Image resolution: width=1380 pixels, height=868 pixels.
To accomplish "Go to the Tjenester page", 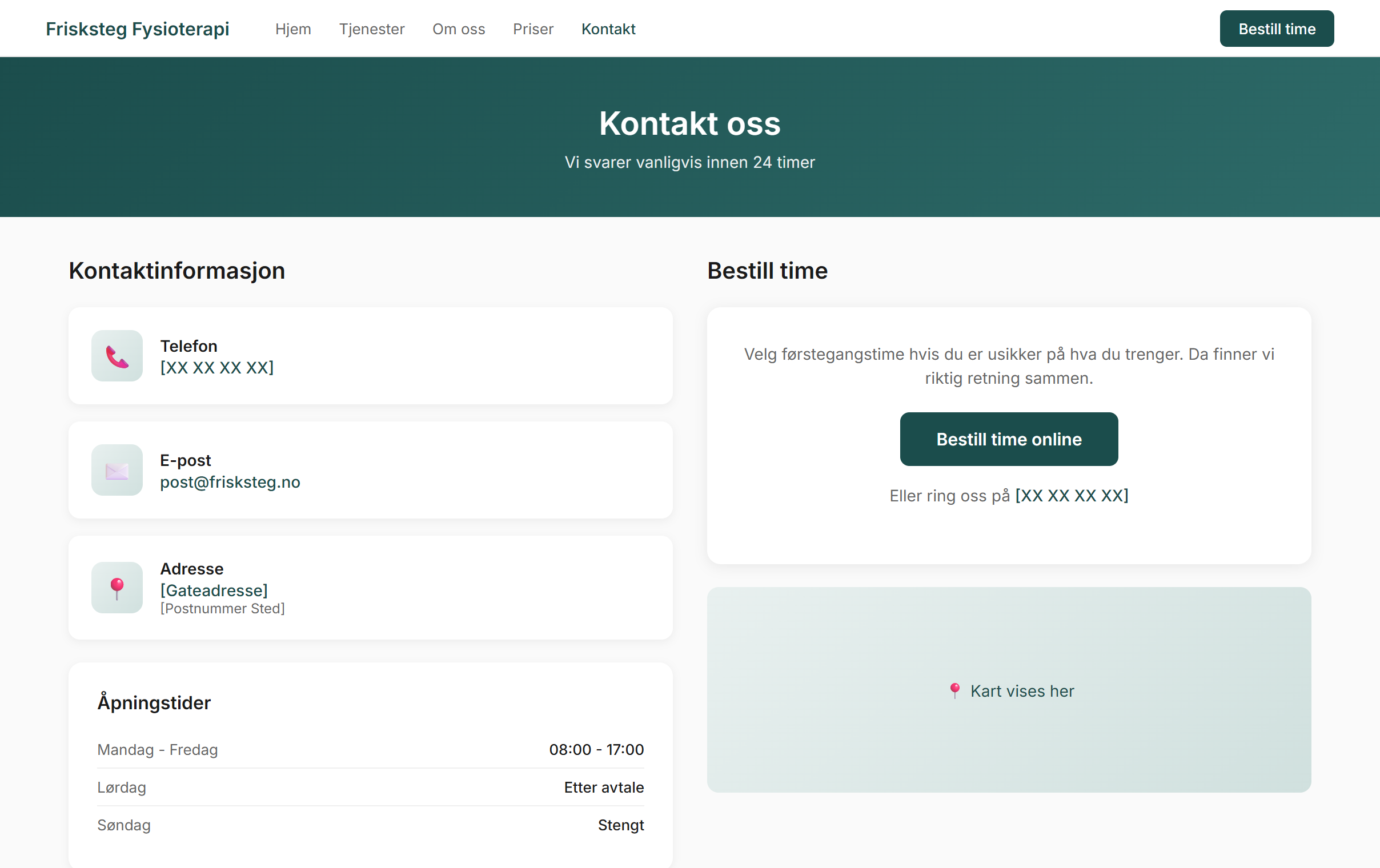I will (x=371, y=29).
